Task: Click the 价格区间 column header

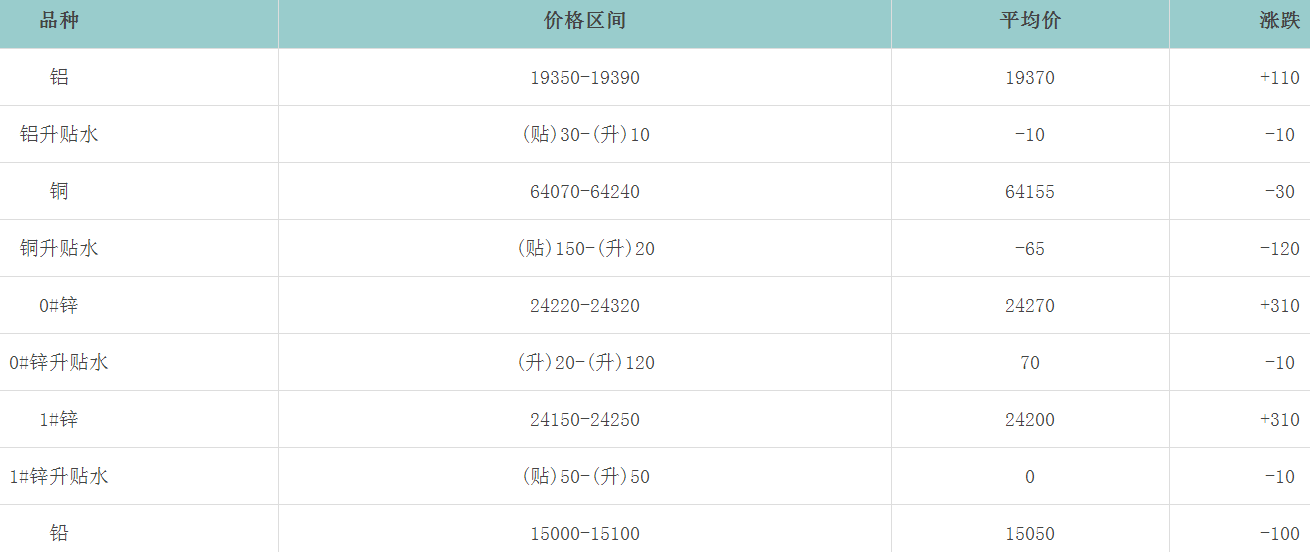Action: [585, 21]
